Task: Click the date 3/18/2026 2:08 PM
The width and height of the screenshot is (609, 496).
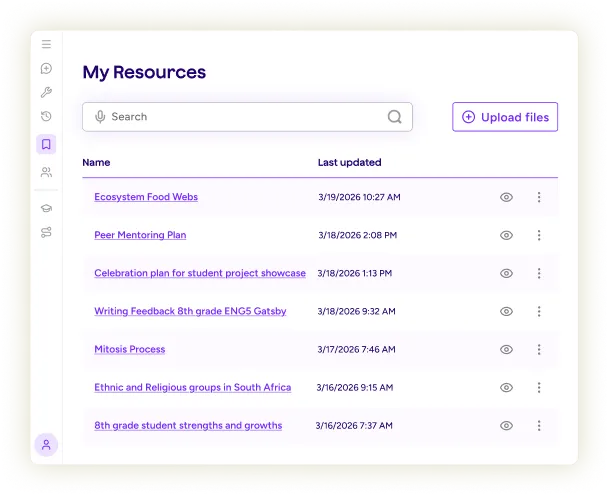Action: [x=357, y=235]
